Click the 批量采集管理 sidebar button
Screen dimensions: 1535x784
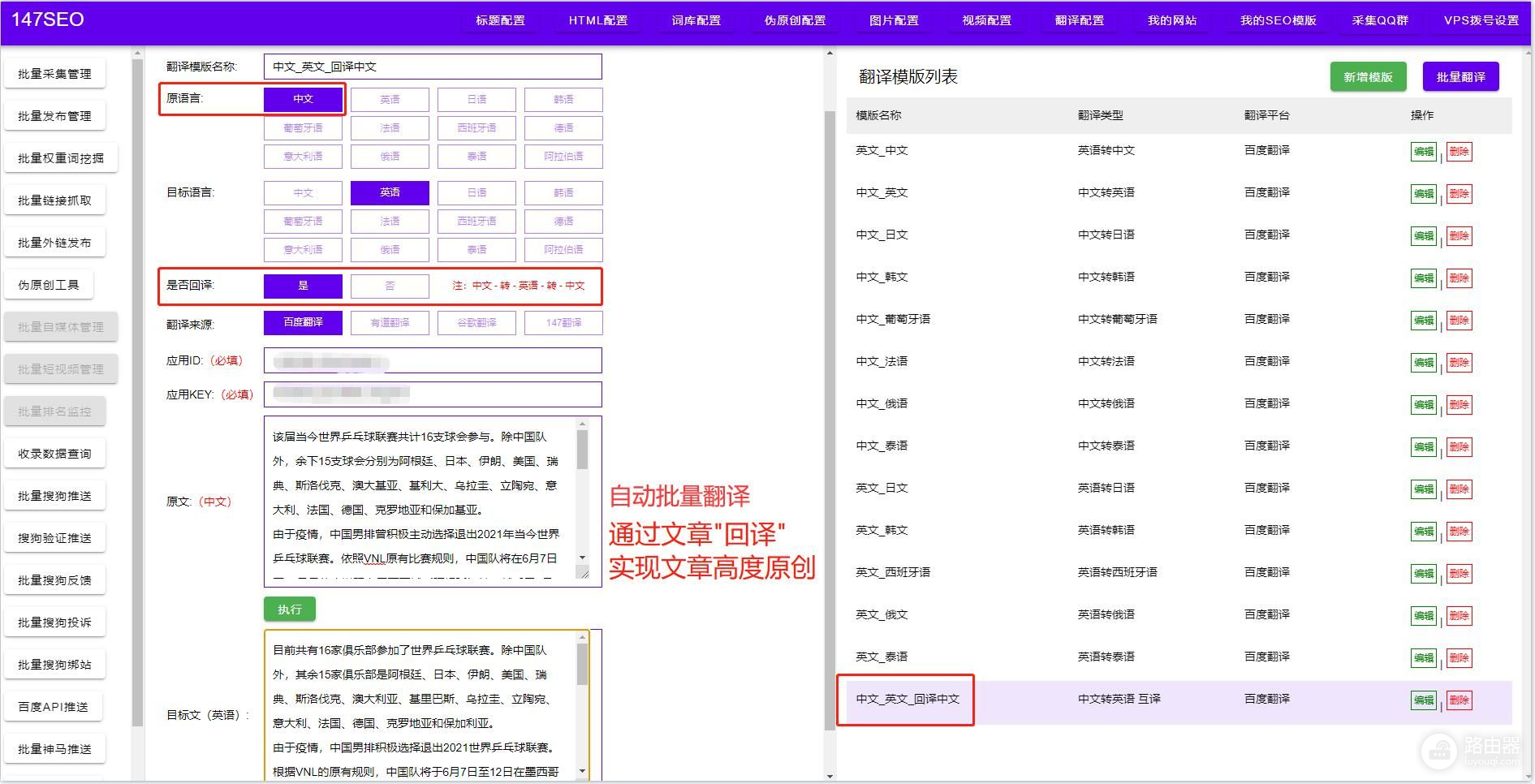[54, 74]
